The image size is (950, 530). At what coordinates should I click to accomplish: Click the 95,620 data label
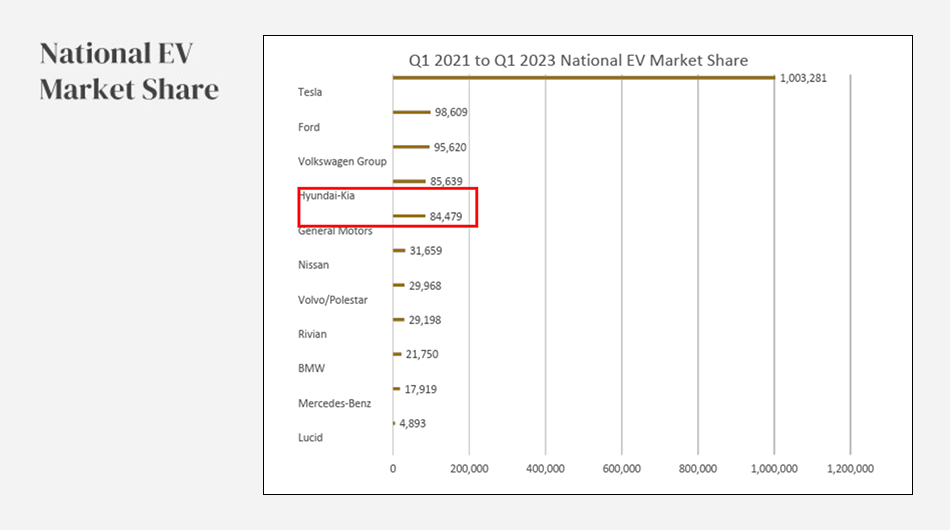pyautogui.click(x=450, y=148)
